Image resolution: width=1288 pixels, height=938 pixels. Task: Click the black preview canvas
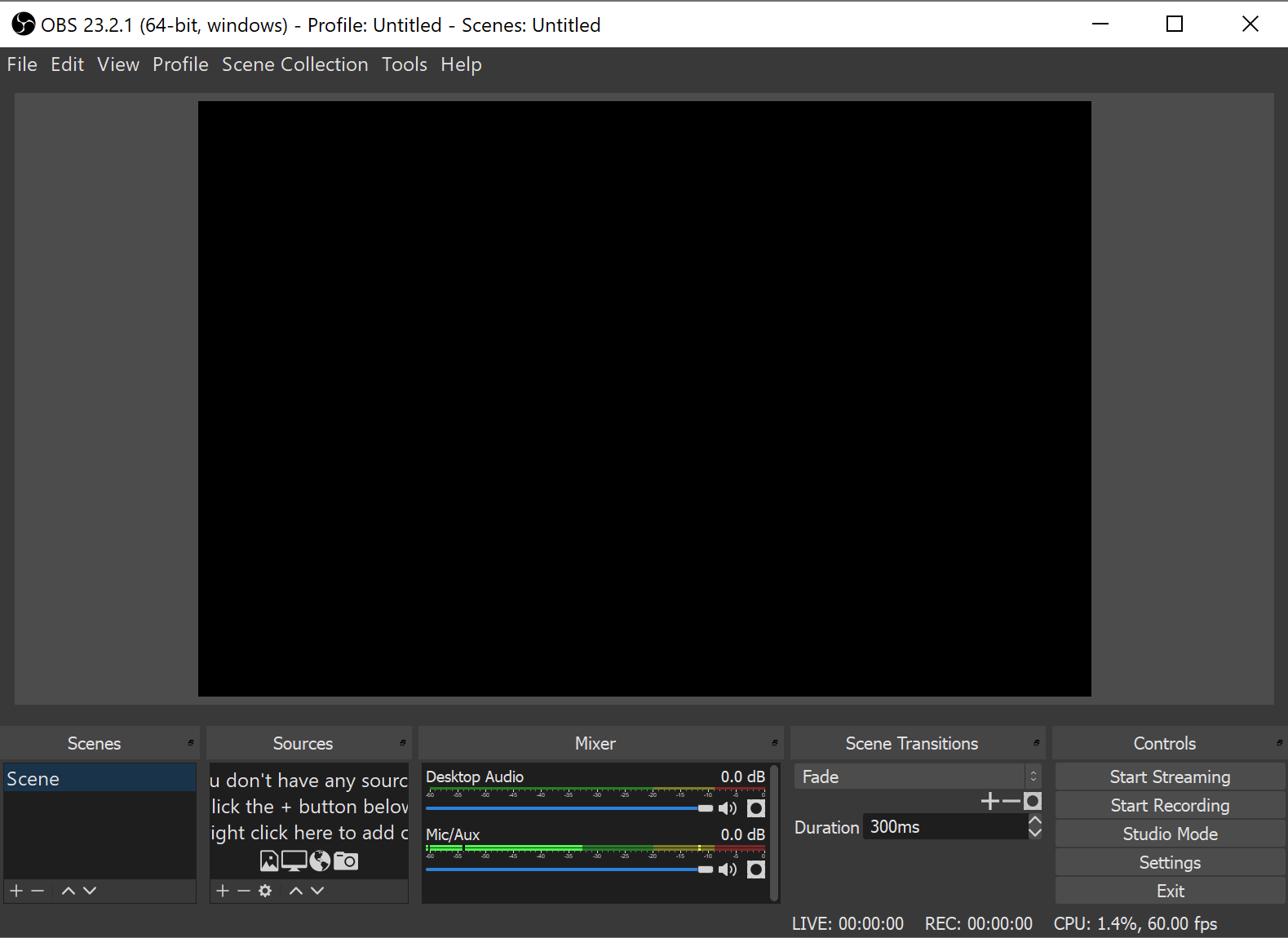[644, 399]
